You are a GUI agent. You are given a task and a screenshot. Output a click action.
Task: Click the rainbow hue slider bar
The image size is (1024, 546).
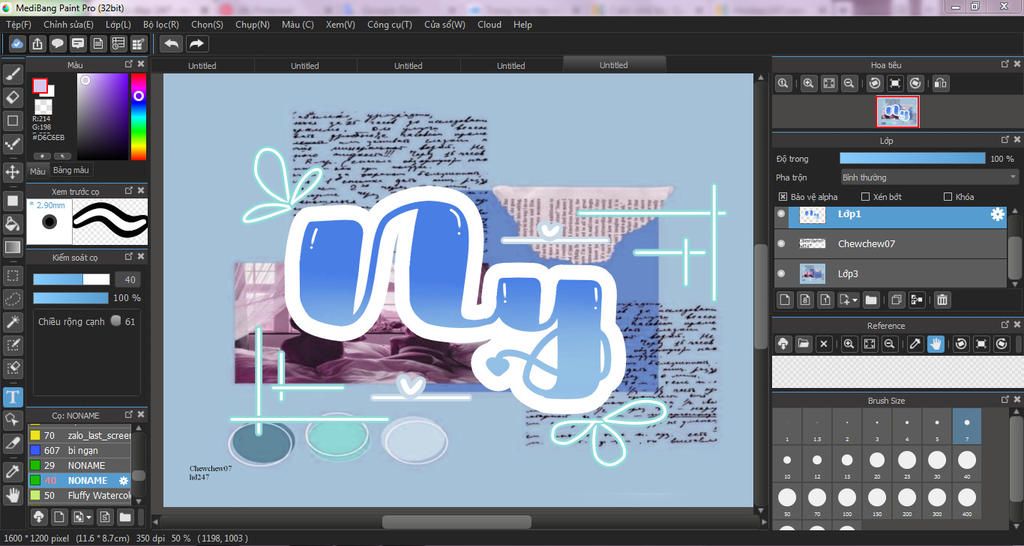coord(138,116)
